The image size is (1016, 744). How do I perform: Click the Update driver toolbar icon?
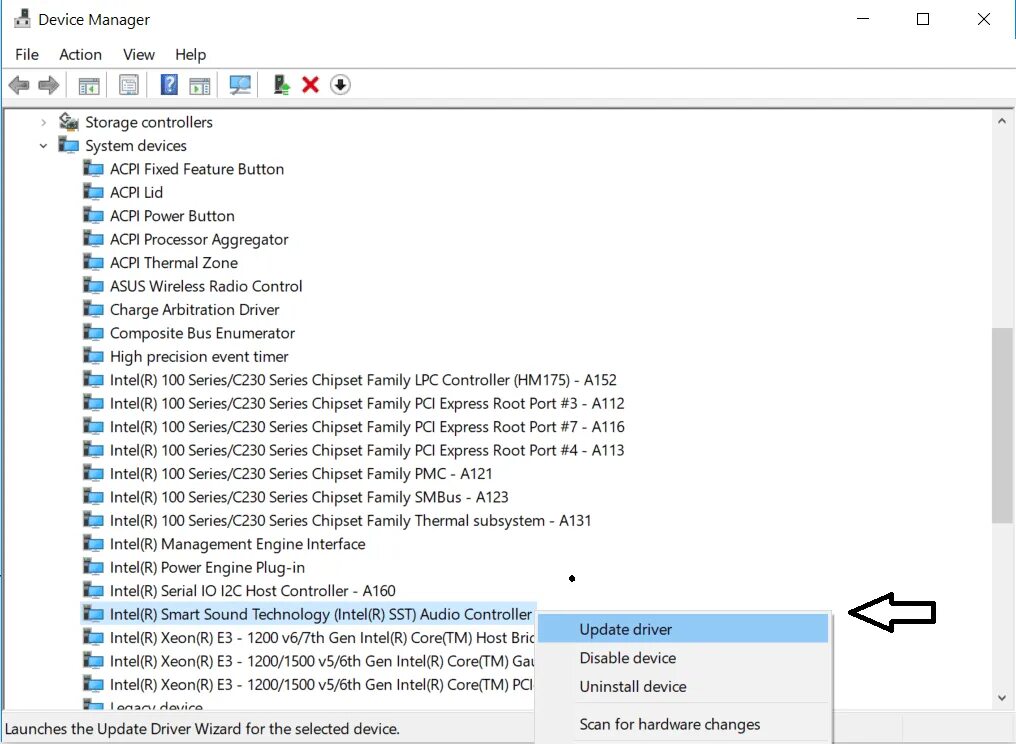281,84
